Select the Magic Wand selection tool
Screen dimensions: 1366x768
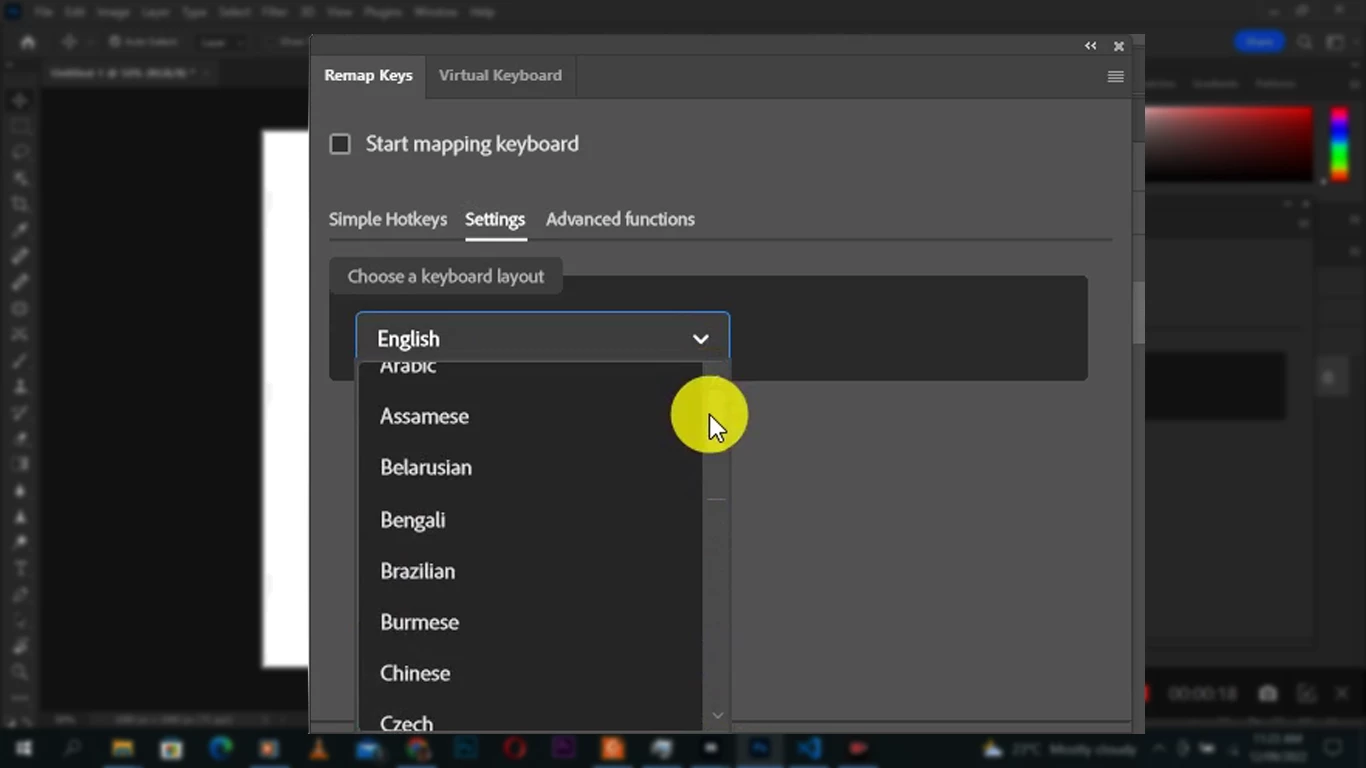pyautogui.click(x=20, y=179)
